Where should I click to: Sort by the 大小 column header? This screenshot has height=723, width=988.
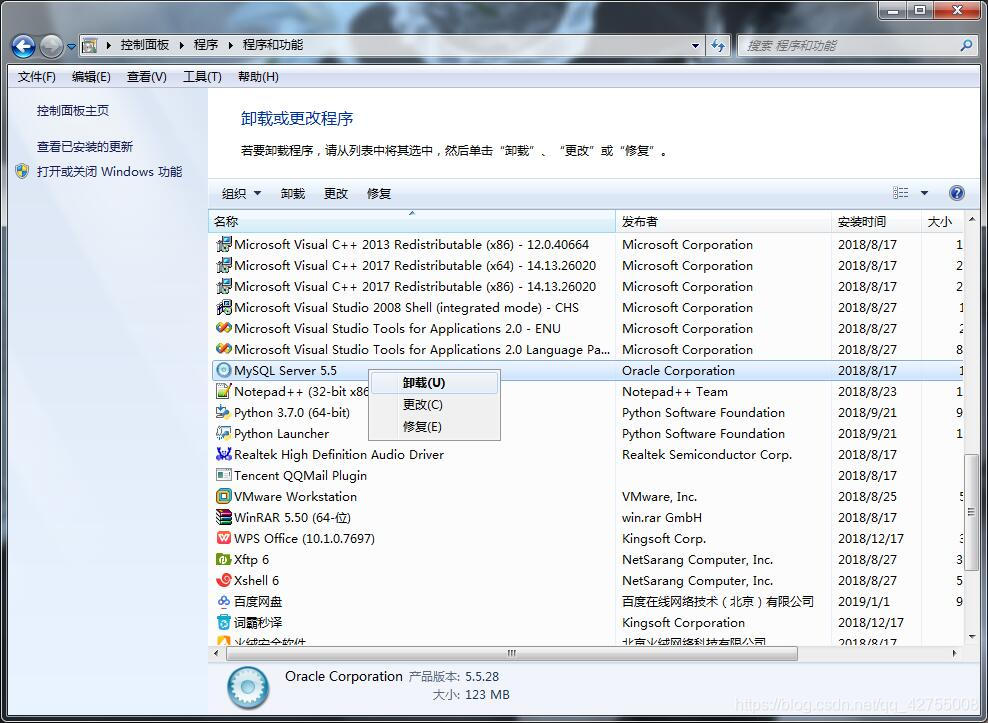[x=943, y=222]
